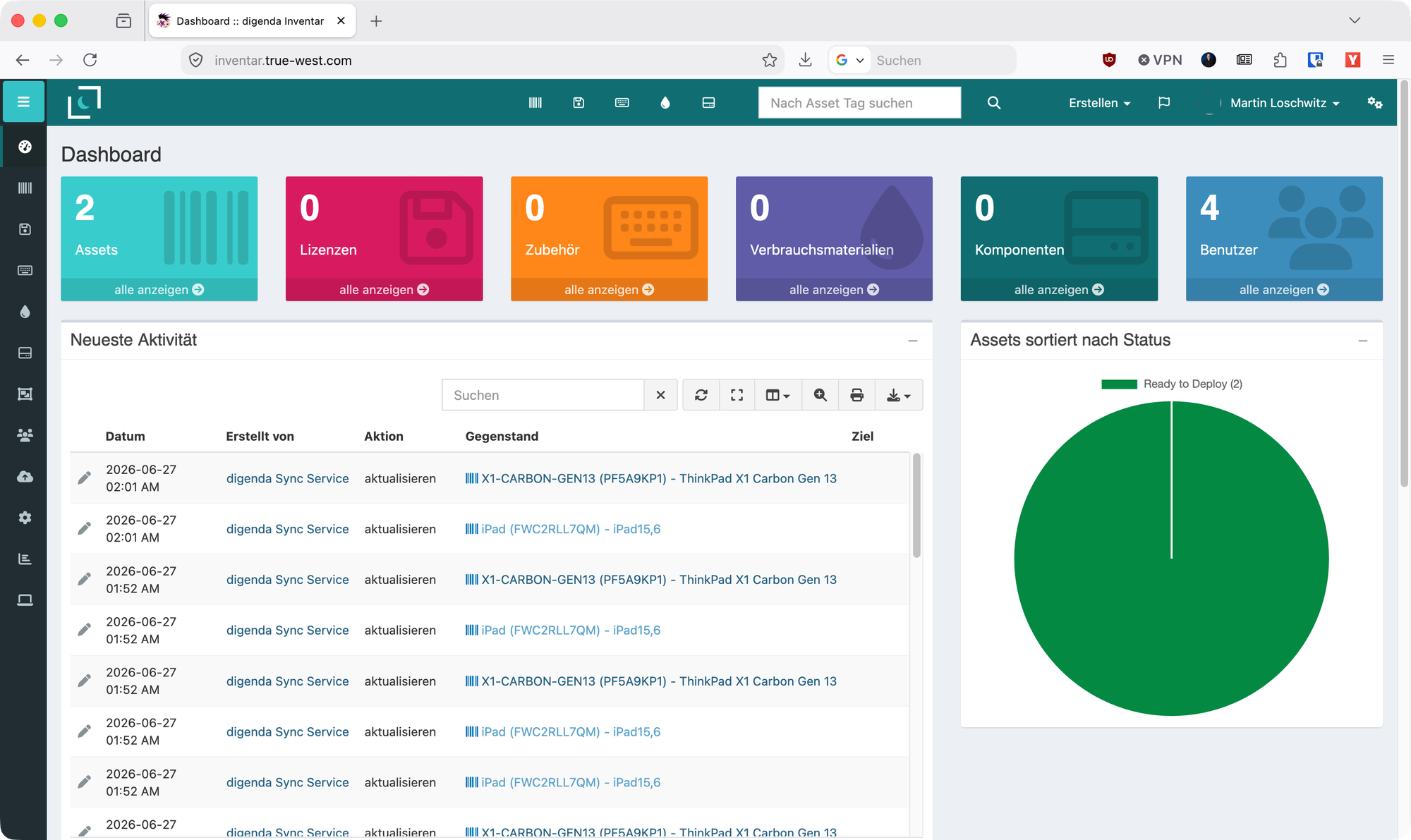1411x840 pixels.
Task: Open Reports chart icon in sidebar
Action: (x=25, y=559)
